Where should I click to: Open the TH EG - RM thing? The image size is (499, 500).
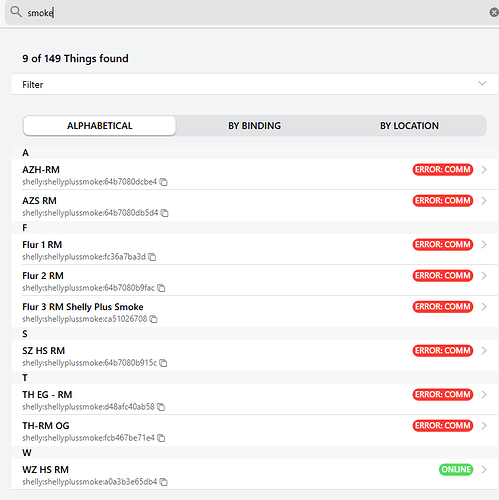click(254, 400)
